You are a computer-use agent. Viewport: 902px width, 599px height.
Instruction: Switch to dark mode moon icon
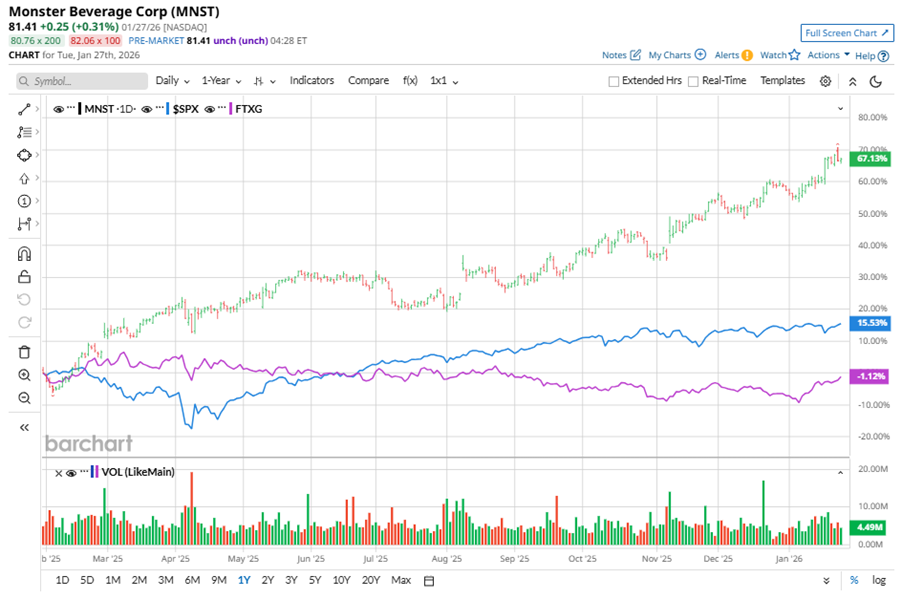(876, 81)
